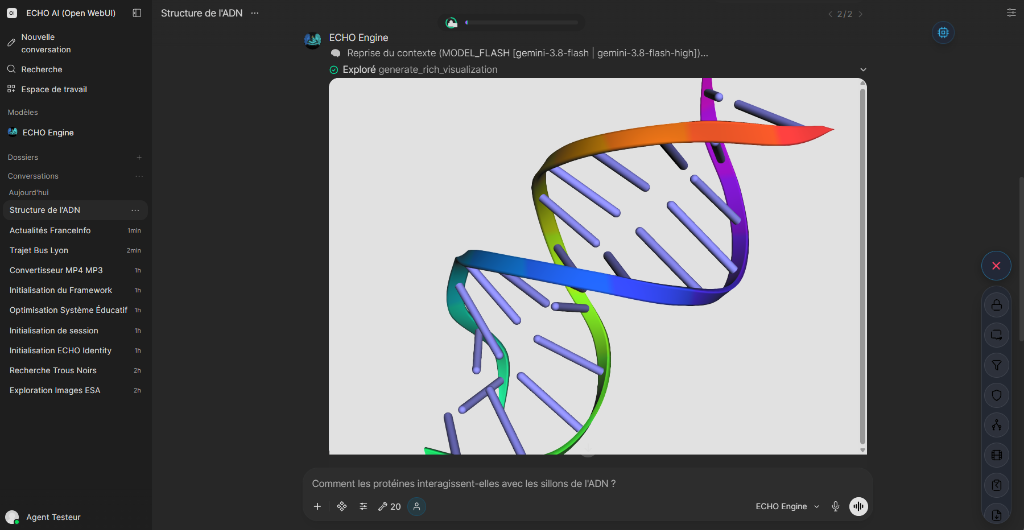
Task: Click the visualization's vertical scrollbar
Action: (863, 266)
